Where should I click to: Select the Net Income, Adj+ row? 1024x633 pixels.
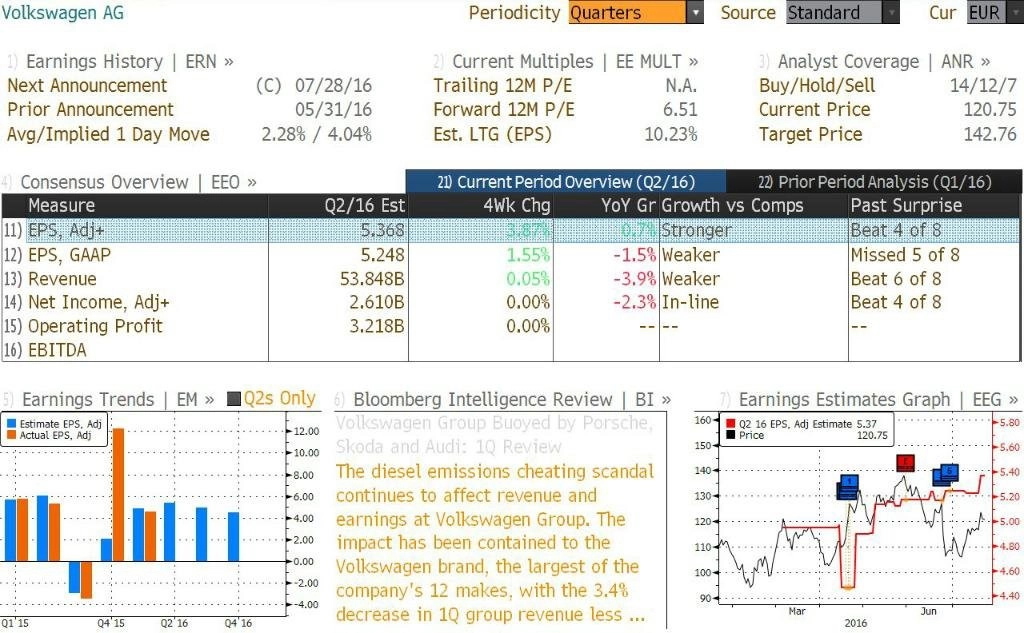(x=510, y=302)
